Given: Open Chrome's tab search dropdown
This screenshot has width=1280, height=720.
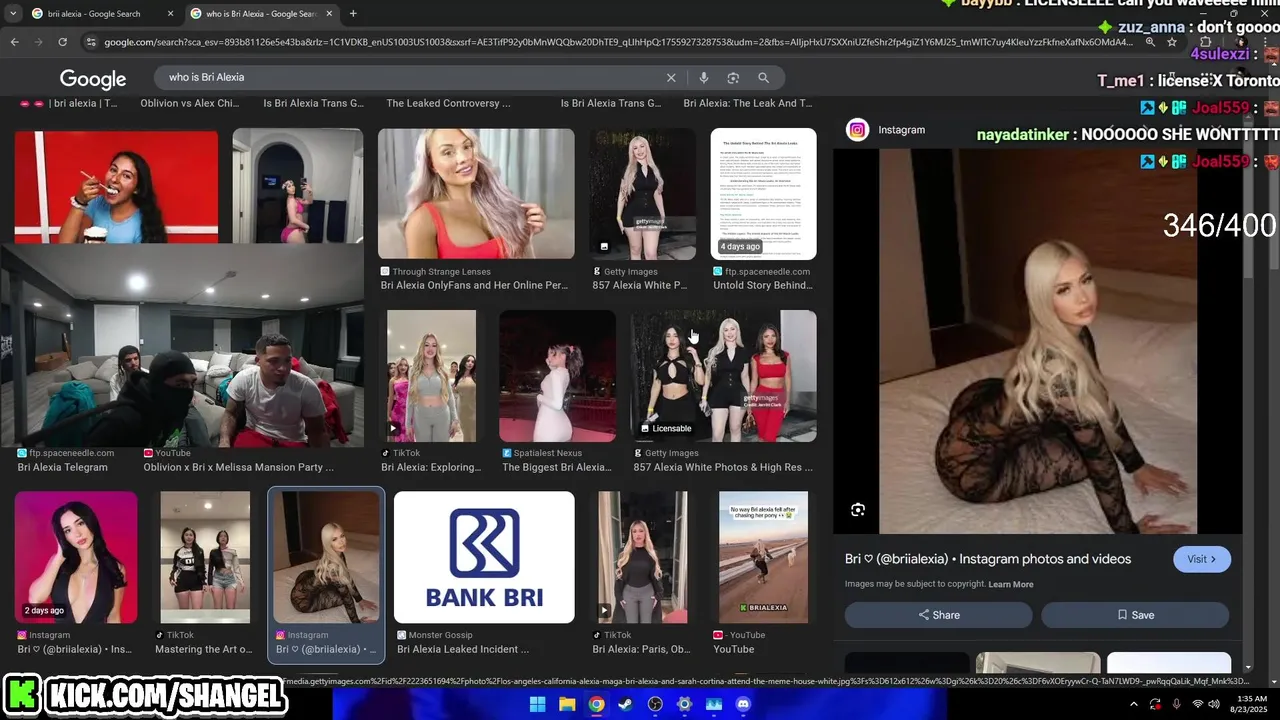Looking at the screenshot, I should pyautogui.click(x=13, y=14).
